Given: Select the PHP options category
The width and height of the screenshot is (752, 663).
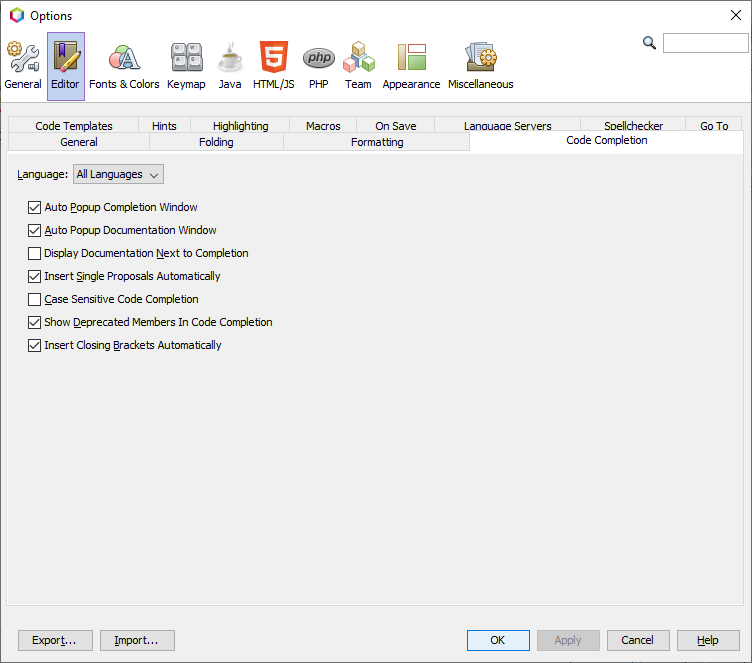Looking at the screenshot, I should (x=318, y=67).
